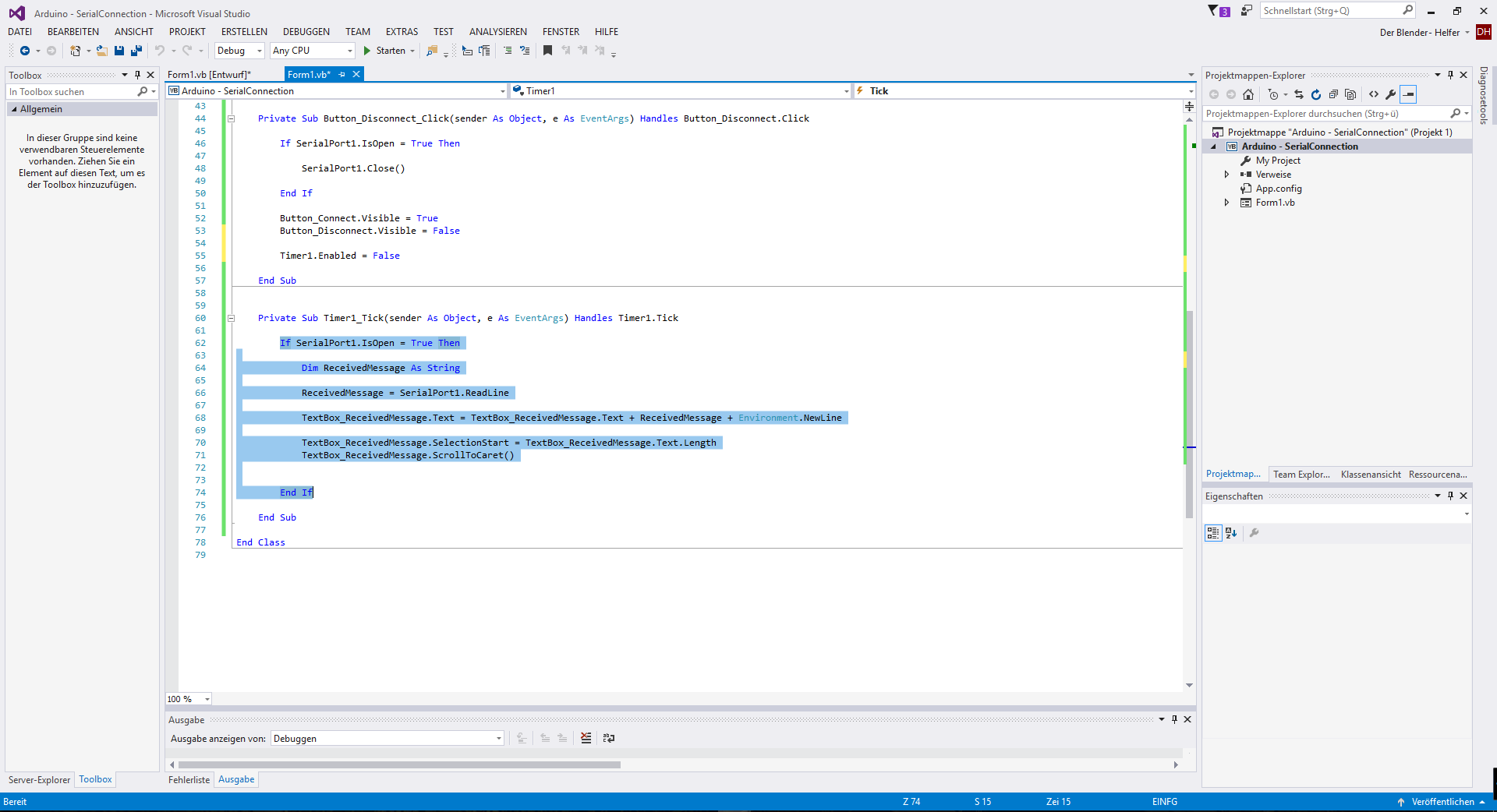The height and width of the screenshot is (812, 1497).
Task: Expand the Form1.vb node in Projektmappen-Explorer
Action: [x=1226, y=202]
